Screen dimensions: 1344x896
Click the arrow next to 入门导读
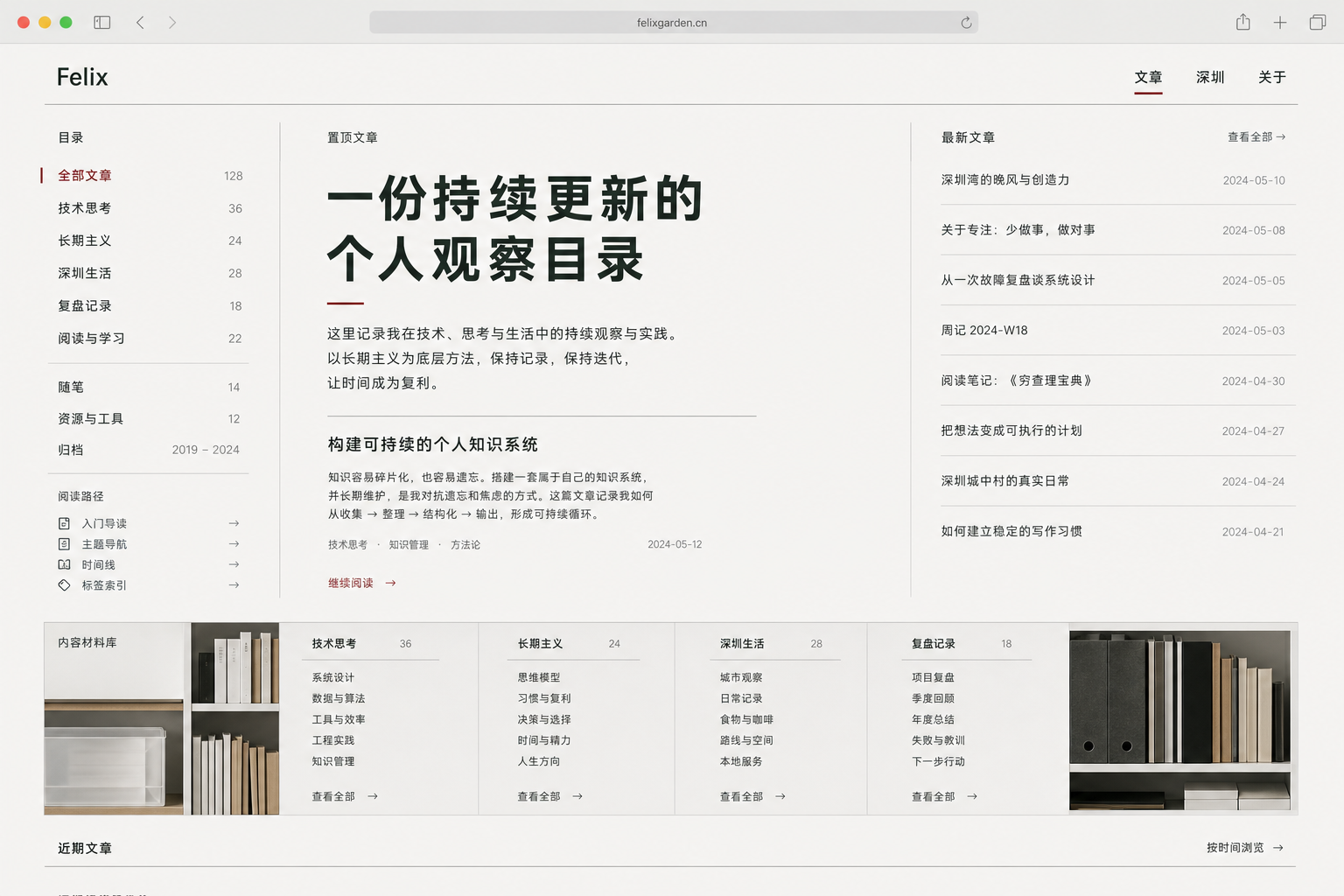[x=234, y=523]
